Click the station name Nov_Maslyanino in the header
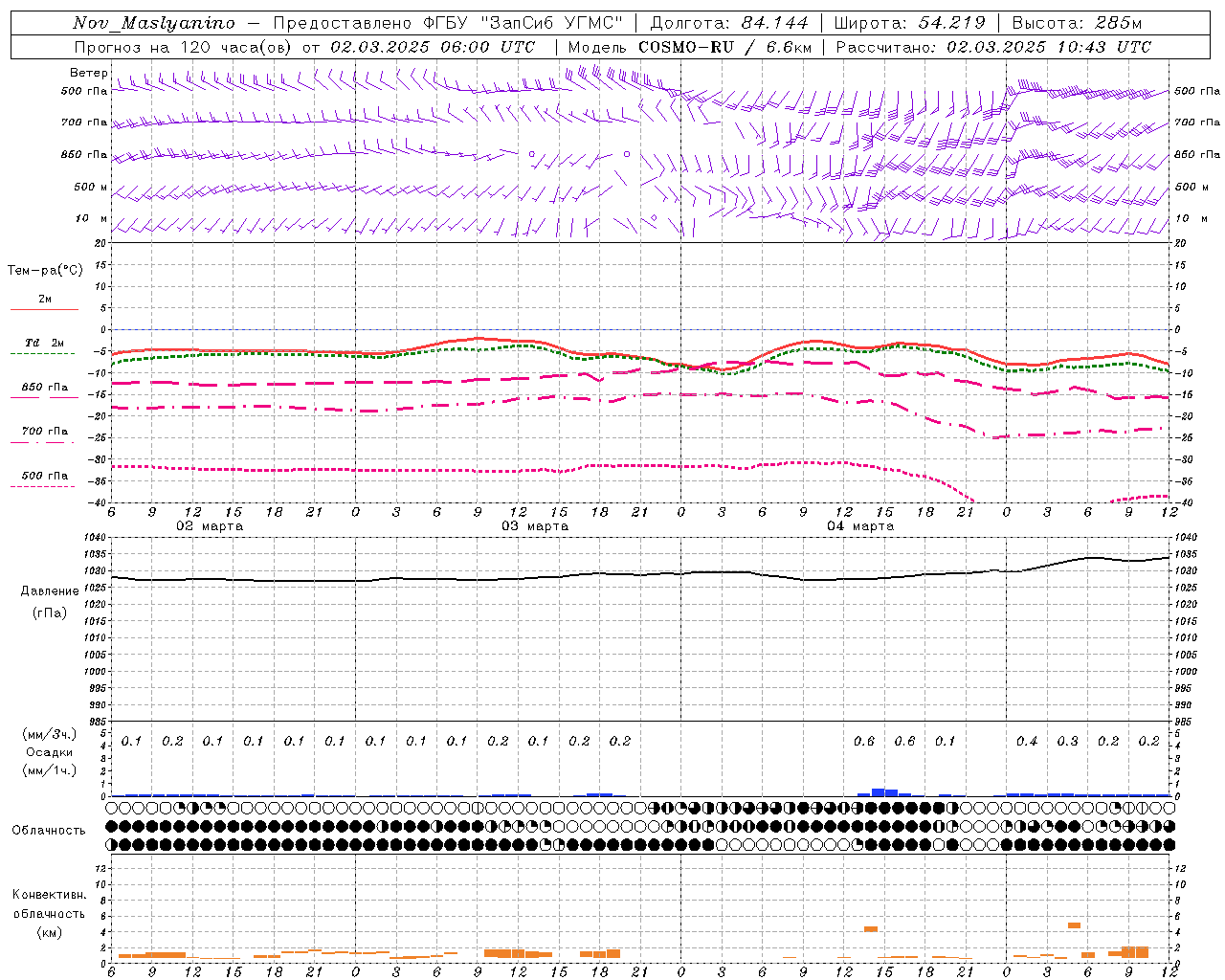 tap(154, 23)
